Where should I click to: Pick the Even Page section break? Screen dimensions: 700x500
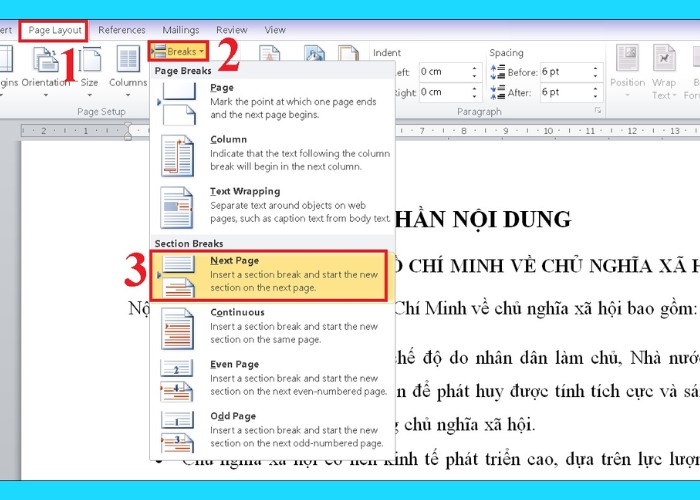click(x=272, y=380)
